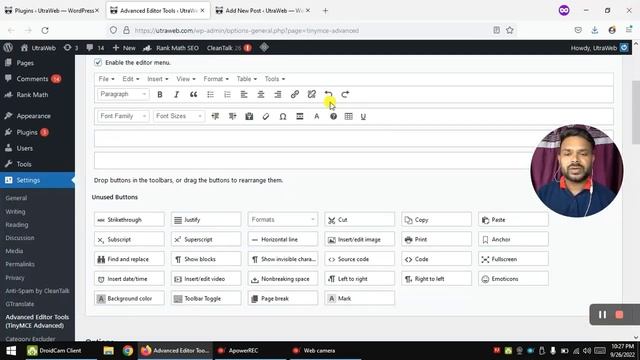This screenshot has height=360, width=640.
Task: Open the Font Sizes dropdown
Action: (x=178, y=116)
